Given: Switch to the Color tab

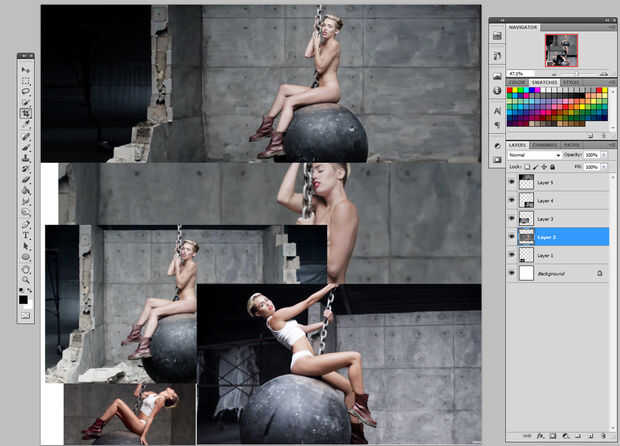Looking at the screenshot, I should 517,82.
